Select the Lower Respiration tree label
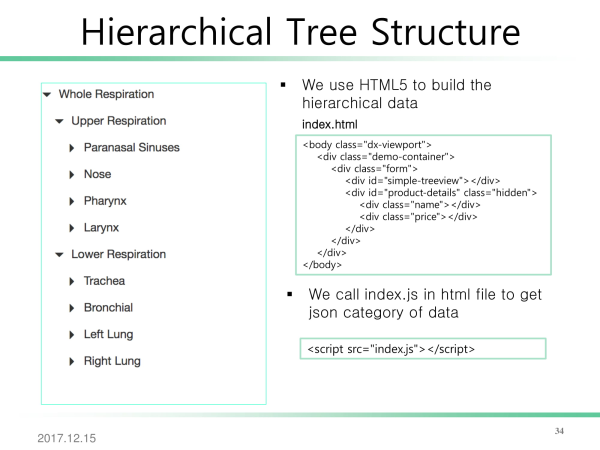Viewport: 600px width, 450px height. (x=119, y=254)
